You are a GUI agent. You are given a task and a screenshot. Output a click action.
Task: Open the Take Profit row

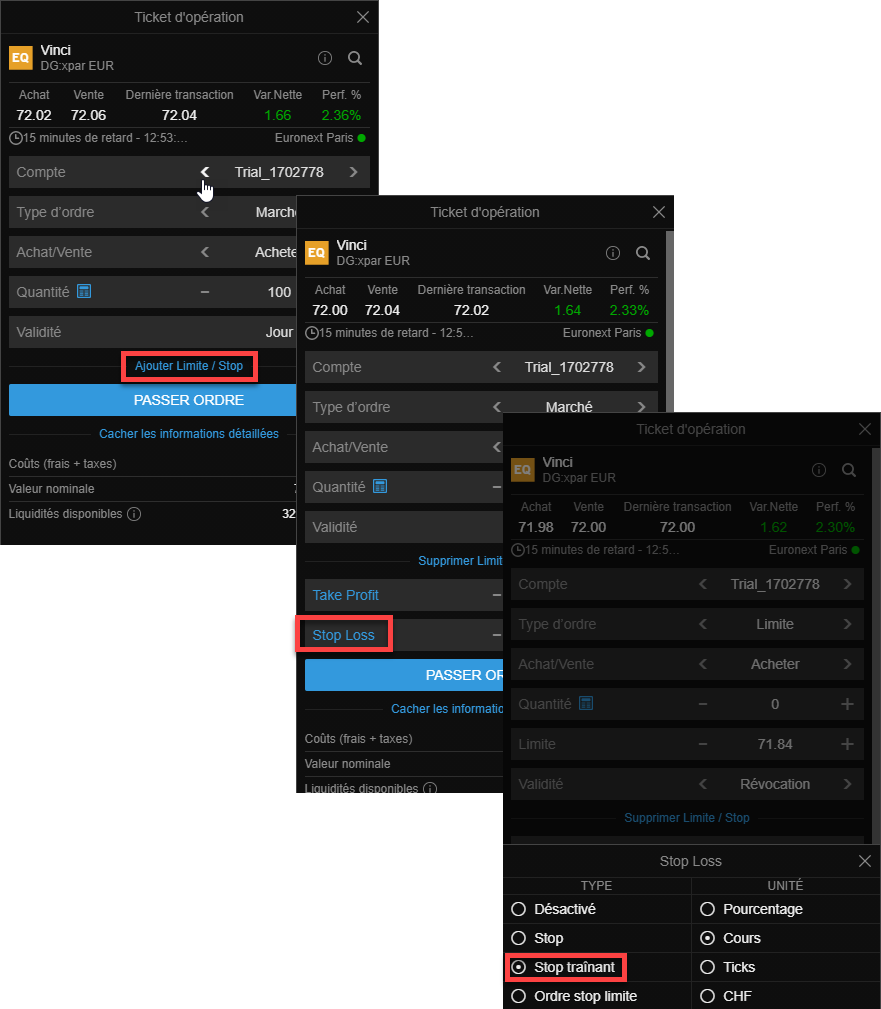[x=346, y=595]
